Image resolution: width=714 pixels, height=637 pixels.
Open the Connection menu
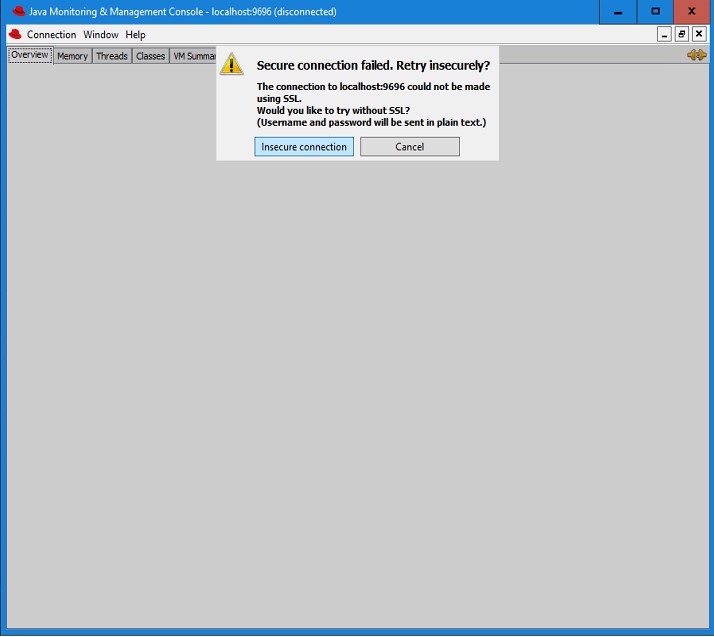(x=51, y=35)
